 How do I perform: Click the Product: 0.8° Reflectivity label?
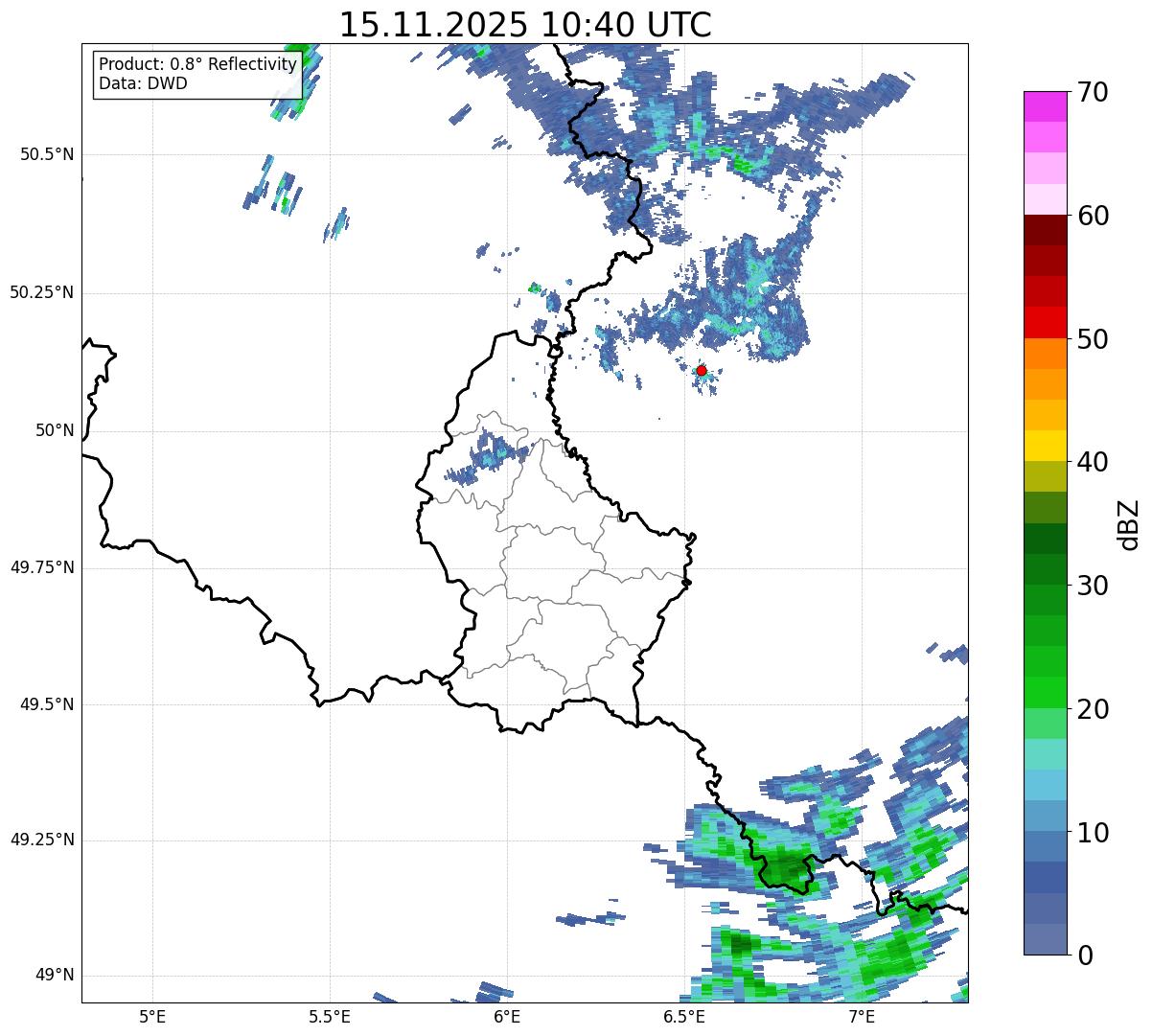pos(198,64)
